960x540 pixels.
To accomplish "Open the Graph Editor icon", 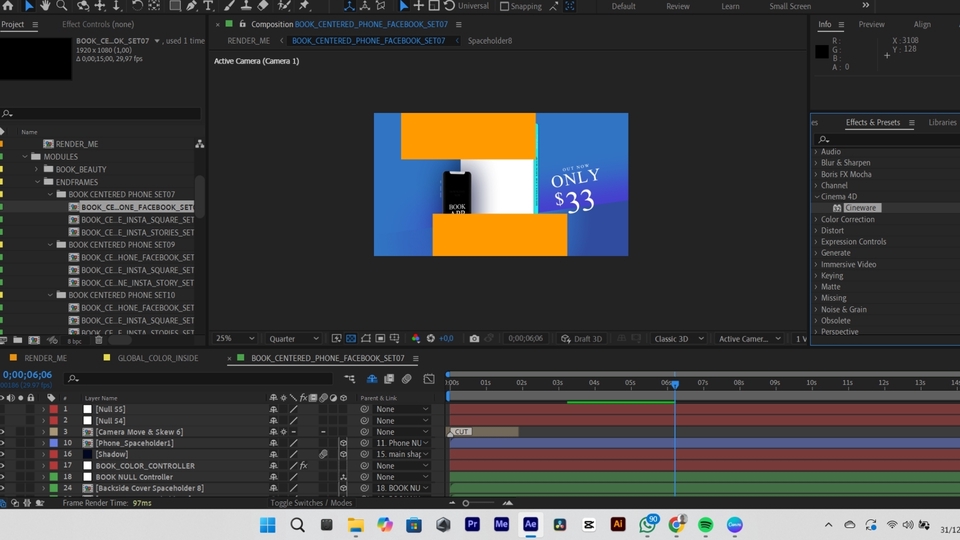I will (429, 379).
